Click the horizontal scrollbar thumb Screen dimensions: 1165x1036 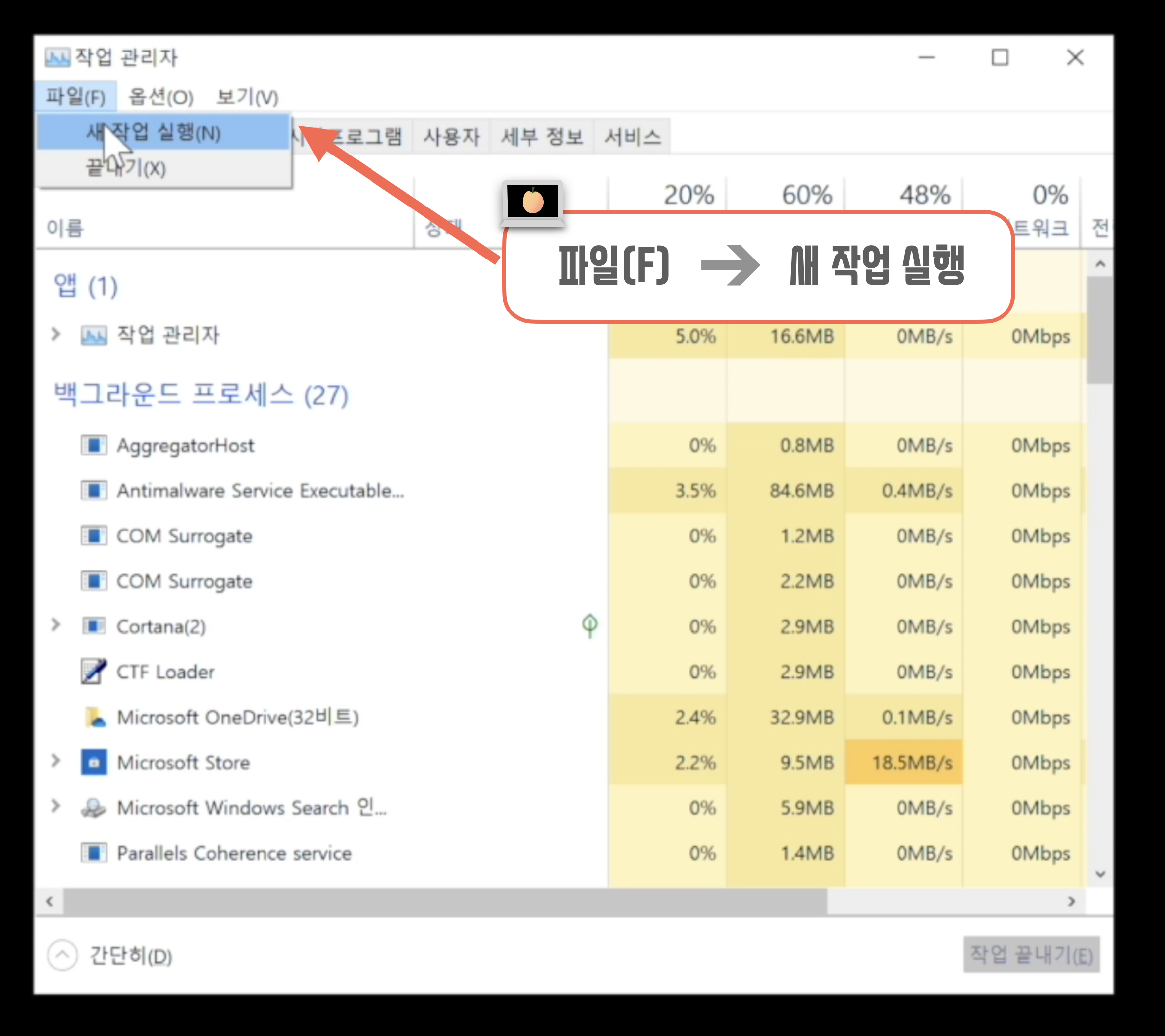(x=445, y=901)
